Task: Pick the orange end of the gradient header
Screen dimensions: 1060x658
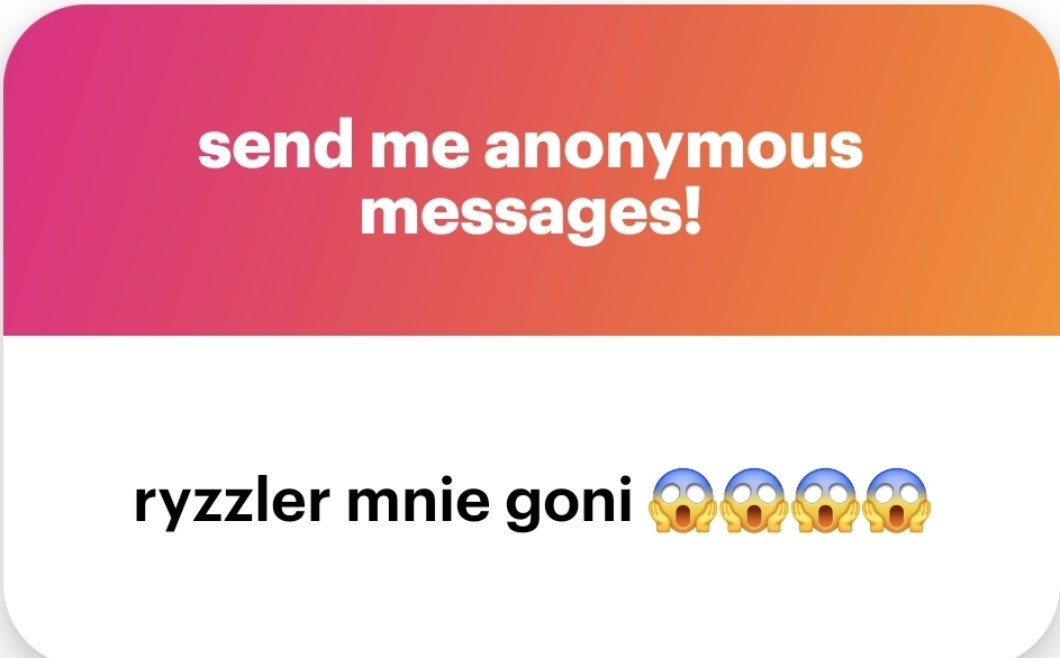Action: 1021,169
